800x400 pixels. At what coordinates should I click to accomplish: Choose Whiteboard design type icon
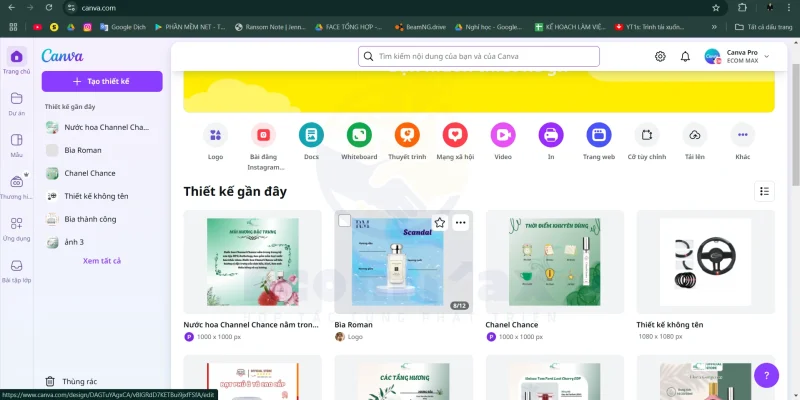tap(359, 135)
